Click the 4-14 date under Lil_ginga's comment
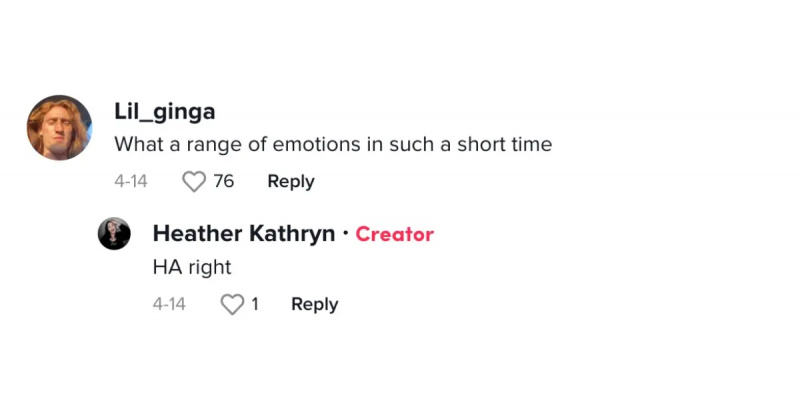 tap(131, 181)
